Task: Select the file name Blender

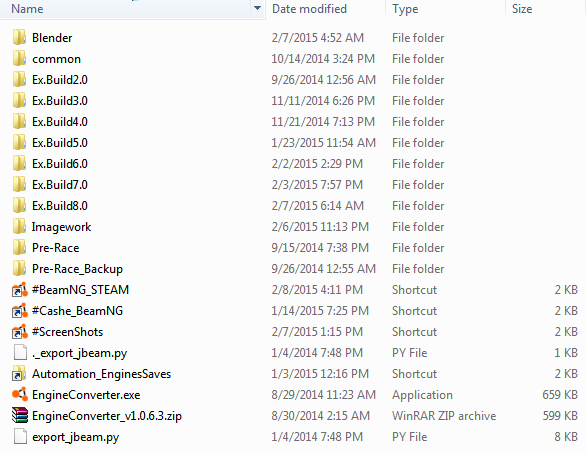Action: click(52, 38)
